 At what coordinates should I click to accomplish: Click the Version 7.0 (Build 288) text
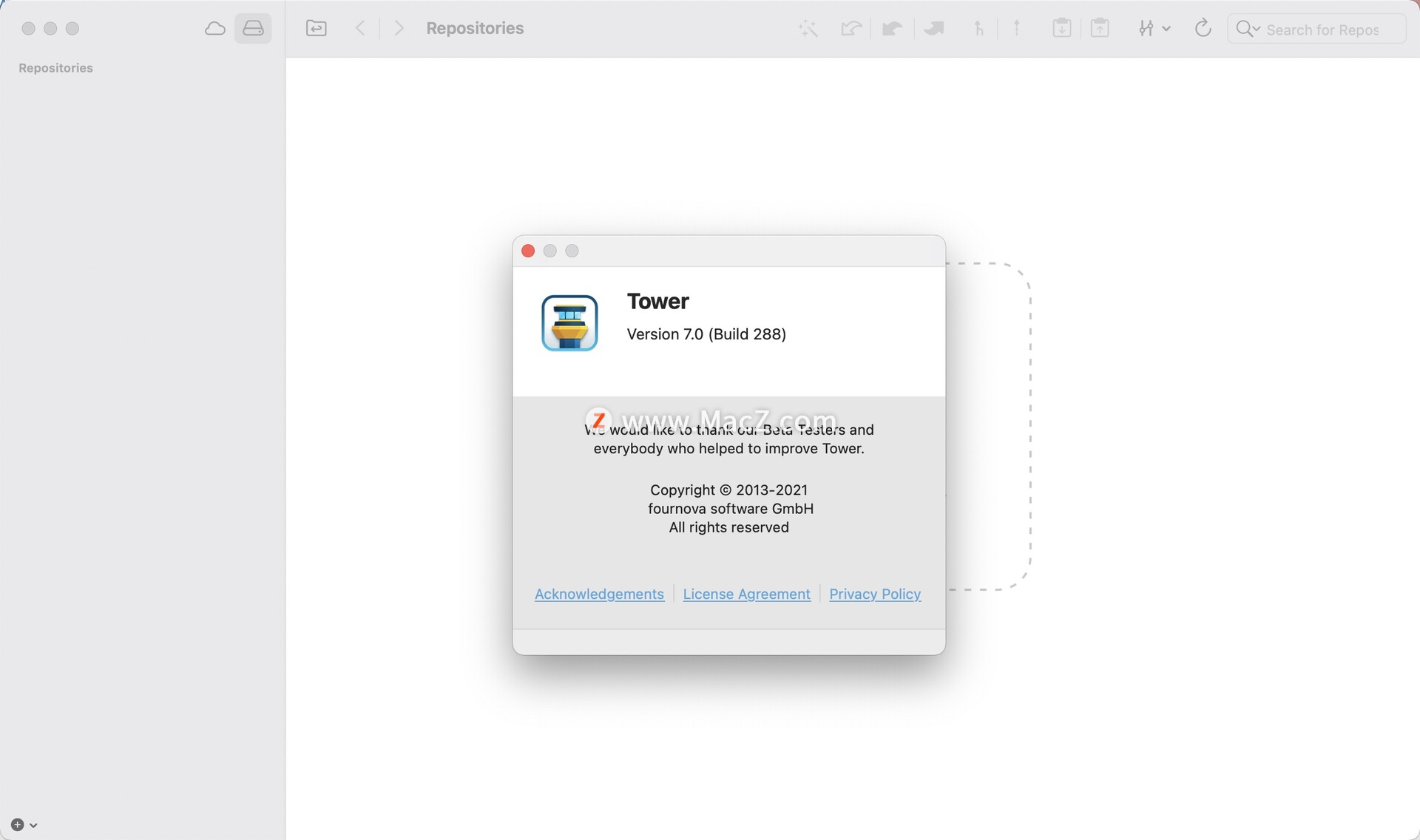point(706,334)
